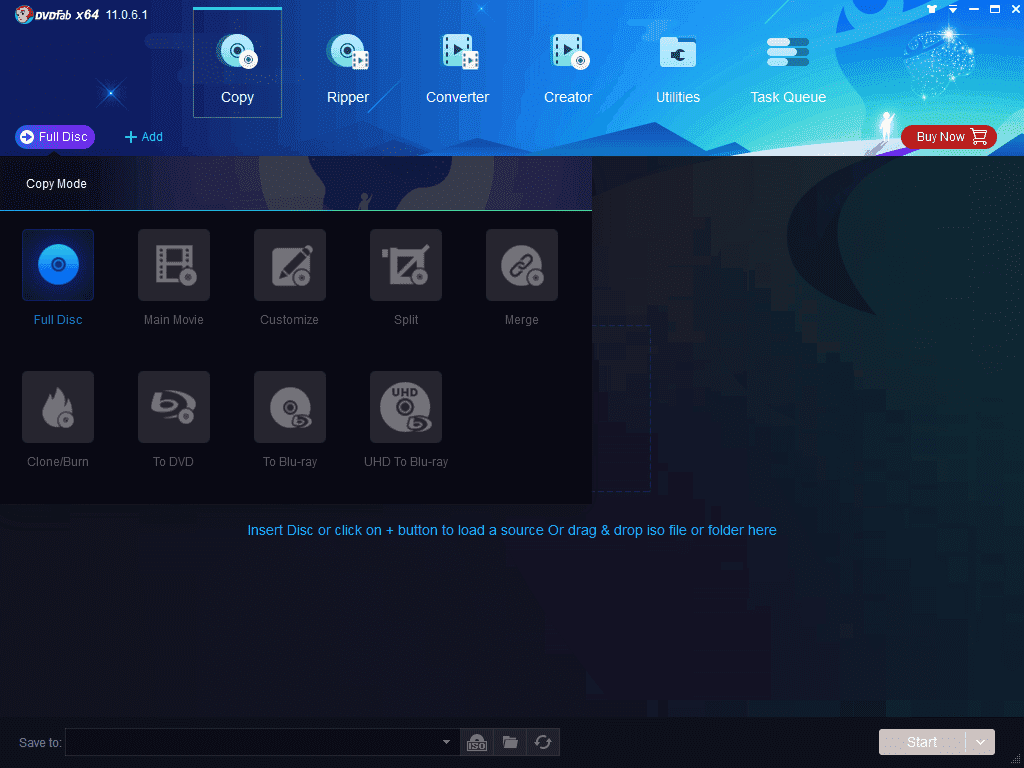Viewport: 1024px width, 768px height.
Task: Choose the Main Movie copy mode
Action: point(174,265)
